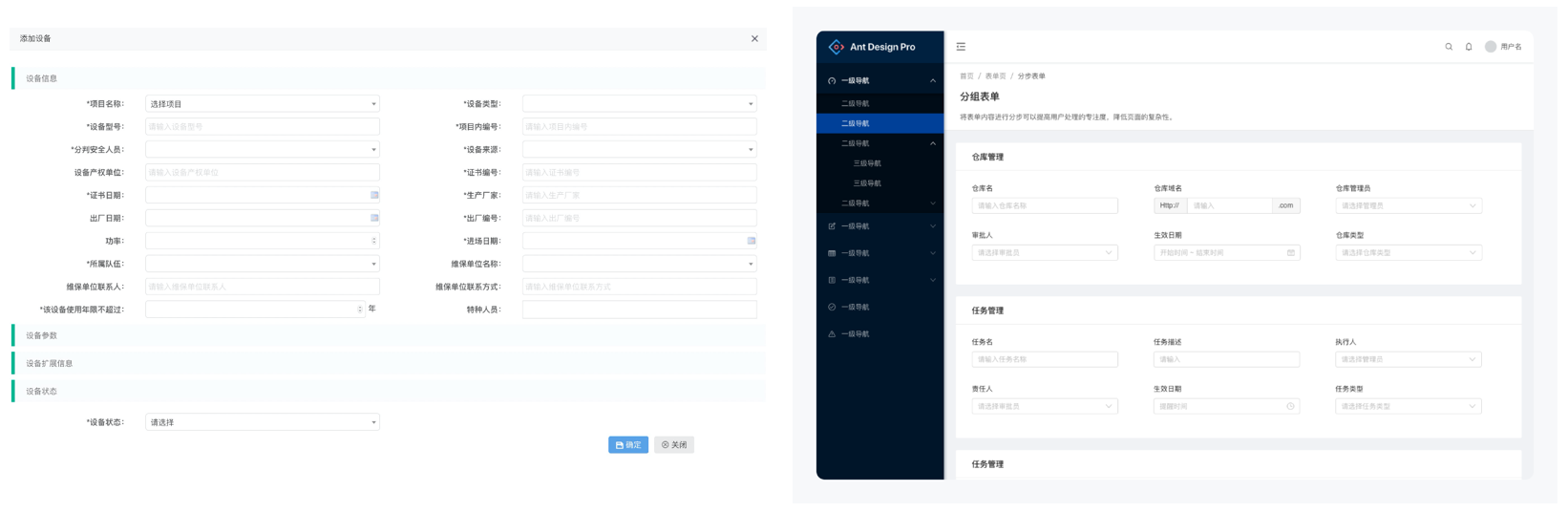The width and height of the screenshot is (1568, 513).
Task: Open calendar icon for 证书日期
Action: pos(374,195)
